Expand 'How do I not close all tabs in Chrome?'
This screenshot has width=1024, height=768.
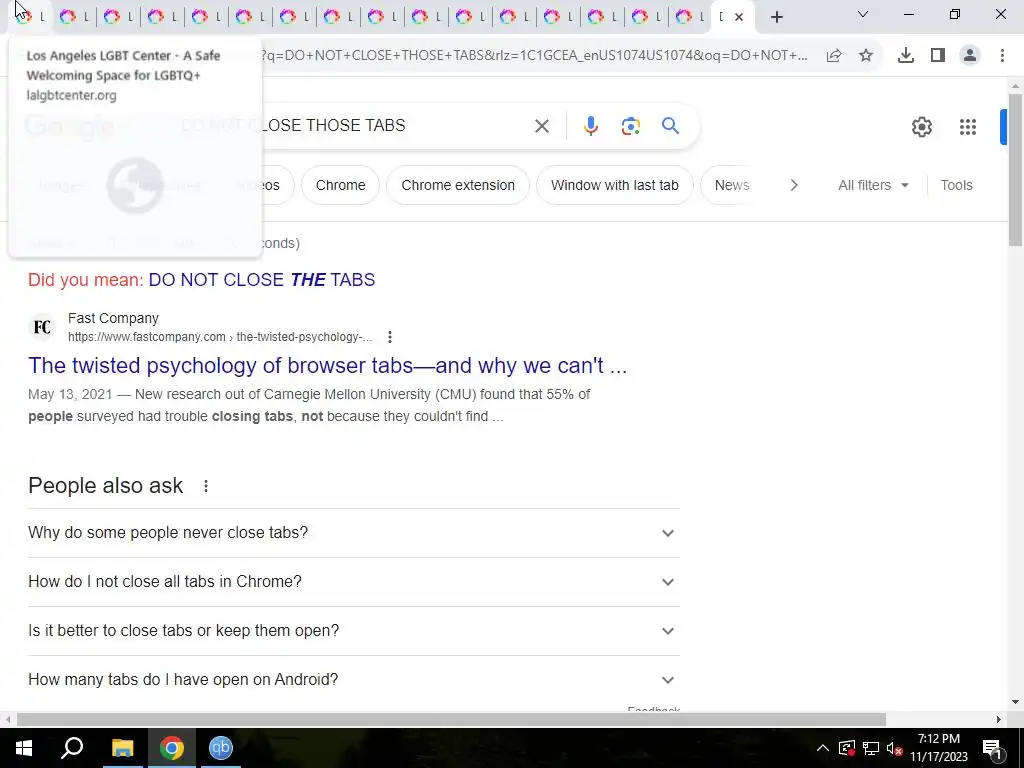click(x=354, y=582)
